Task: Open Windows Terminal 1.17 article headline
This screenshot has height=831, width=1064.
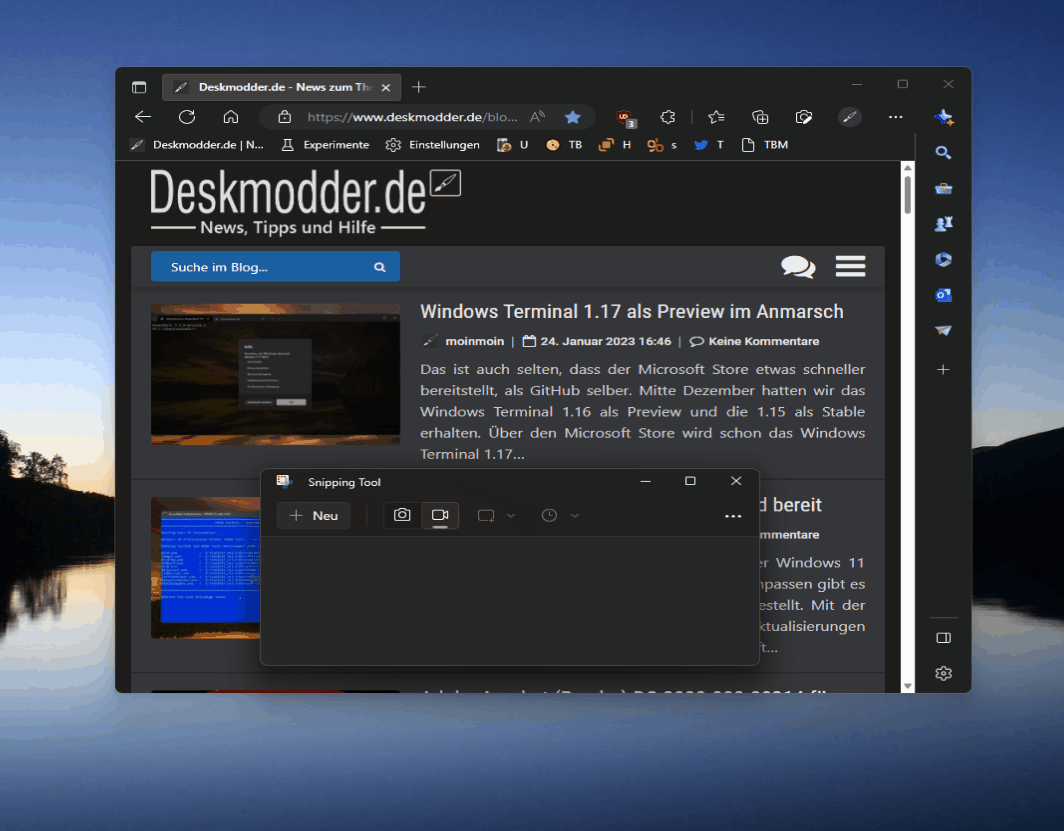Action: tap(632, 311)
